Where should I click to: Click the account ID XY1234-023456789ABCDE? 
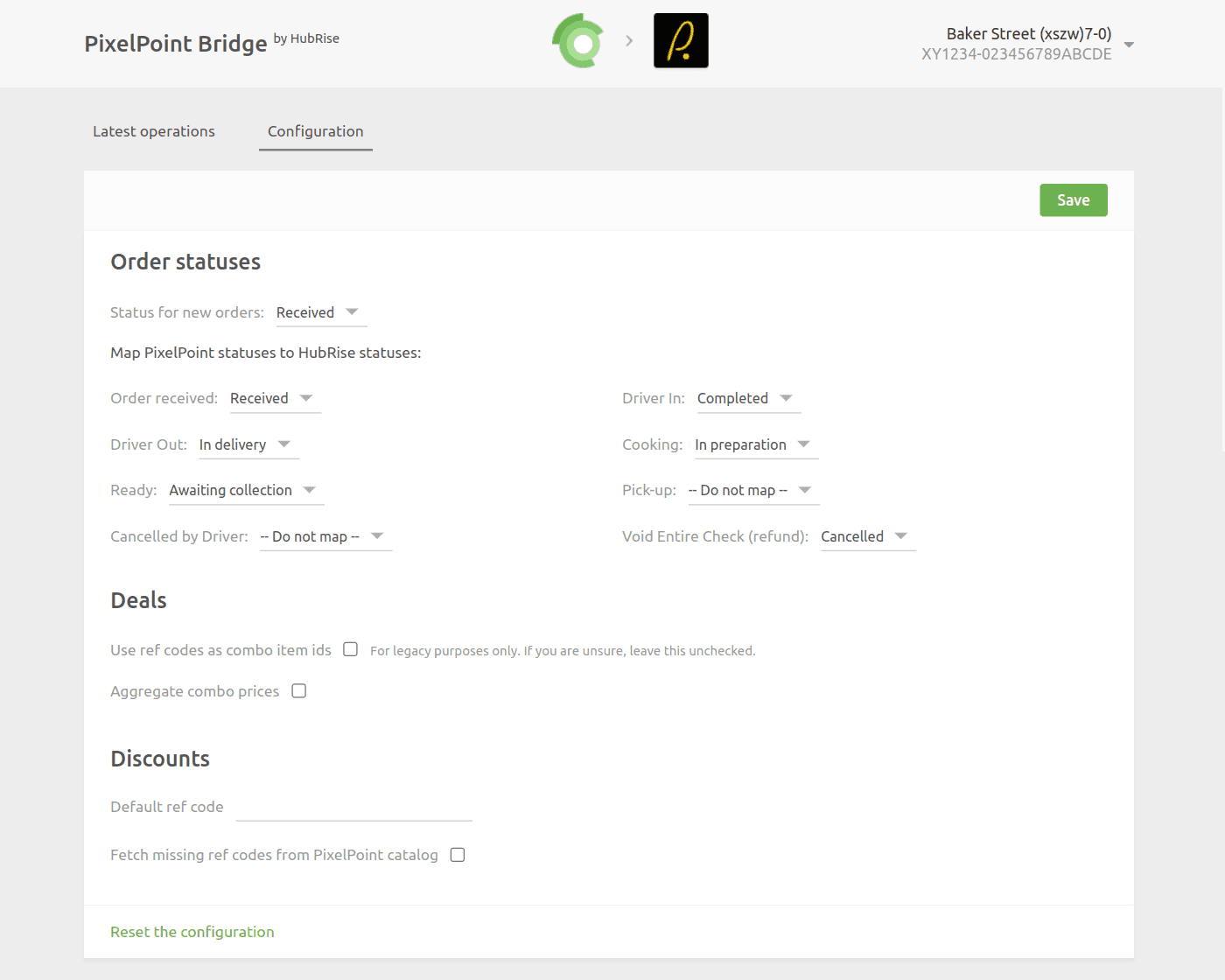tap(1017, 54)
